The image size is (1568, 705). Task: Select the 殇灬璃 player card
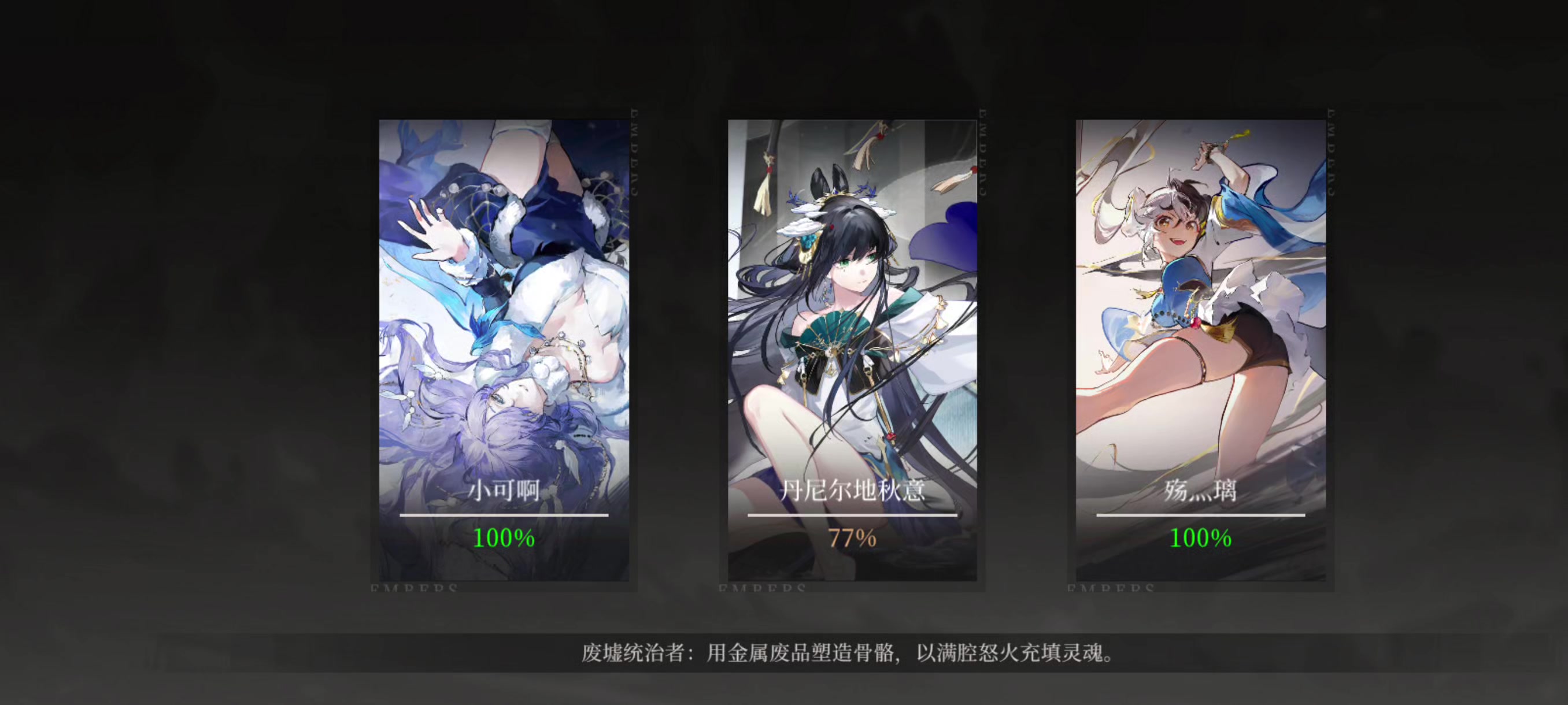pyautogui.click(x=1200, y=350)
